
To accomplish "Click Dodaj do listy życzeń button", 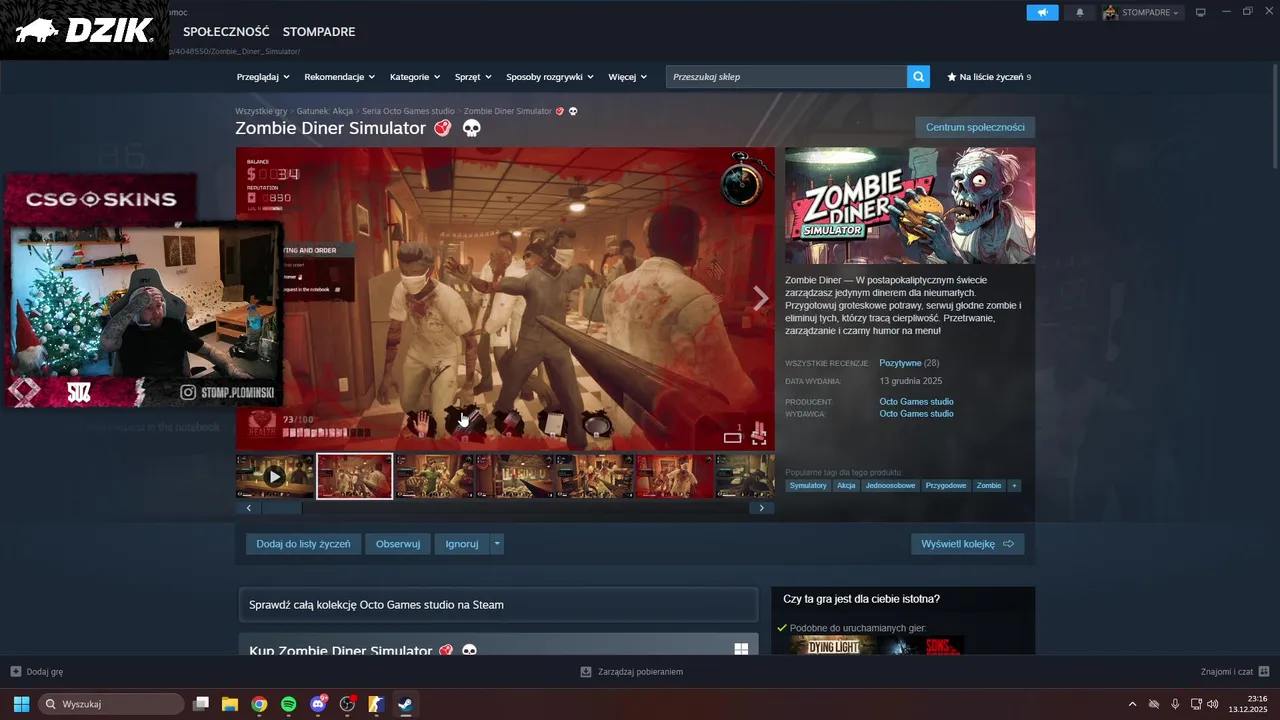I will click(x=303, y=544).
